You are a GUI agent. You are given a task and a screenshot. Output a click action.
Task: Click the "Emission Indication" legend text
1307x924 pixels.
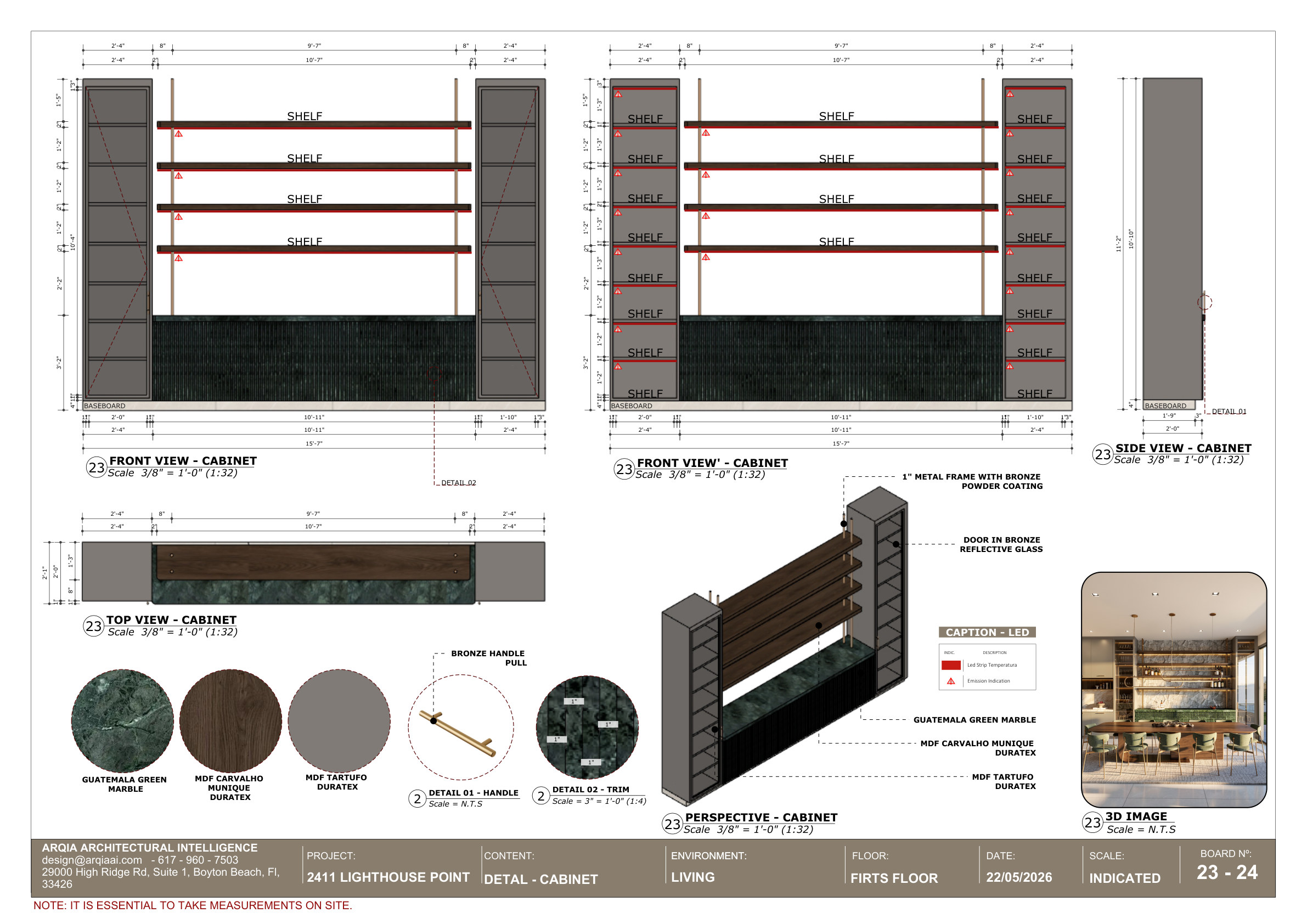[x=988, y=681]
